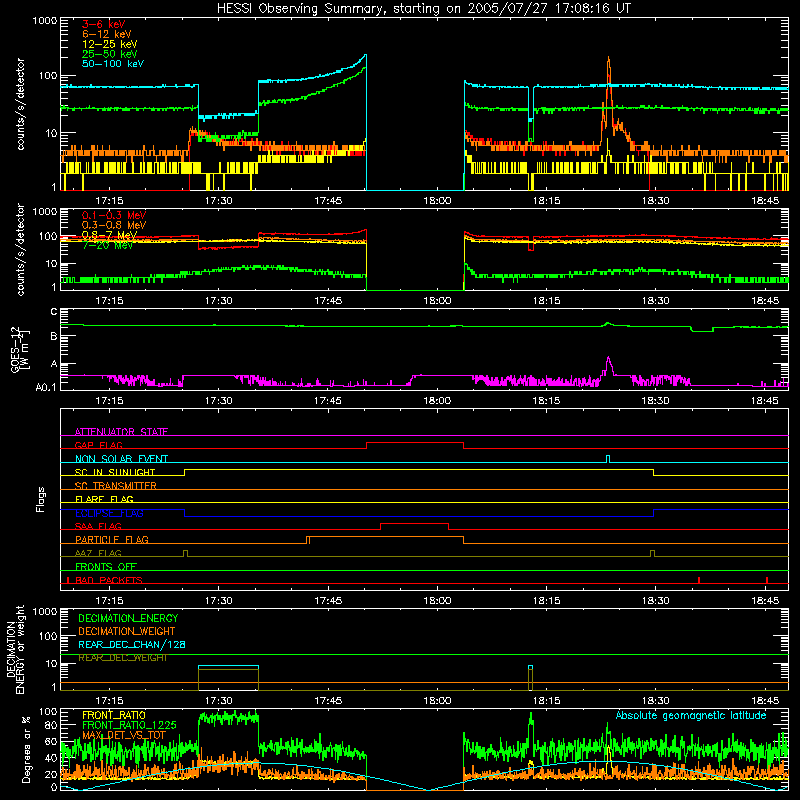Image resolution: width=800 pixels, height=800 pixels.
Task: Click the GOES magenta flux peak
Action: point(608,358)
